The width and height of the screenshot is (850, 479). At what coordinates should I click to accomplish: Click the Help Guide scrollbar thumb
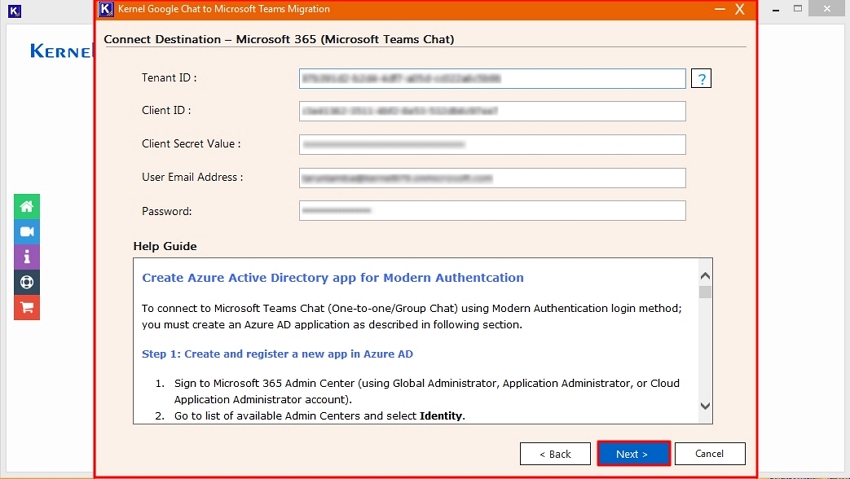[x=705, y=292]
